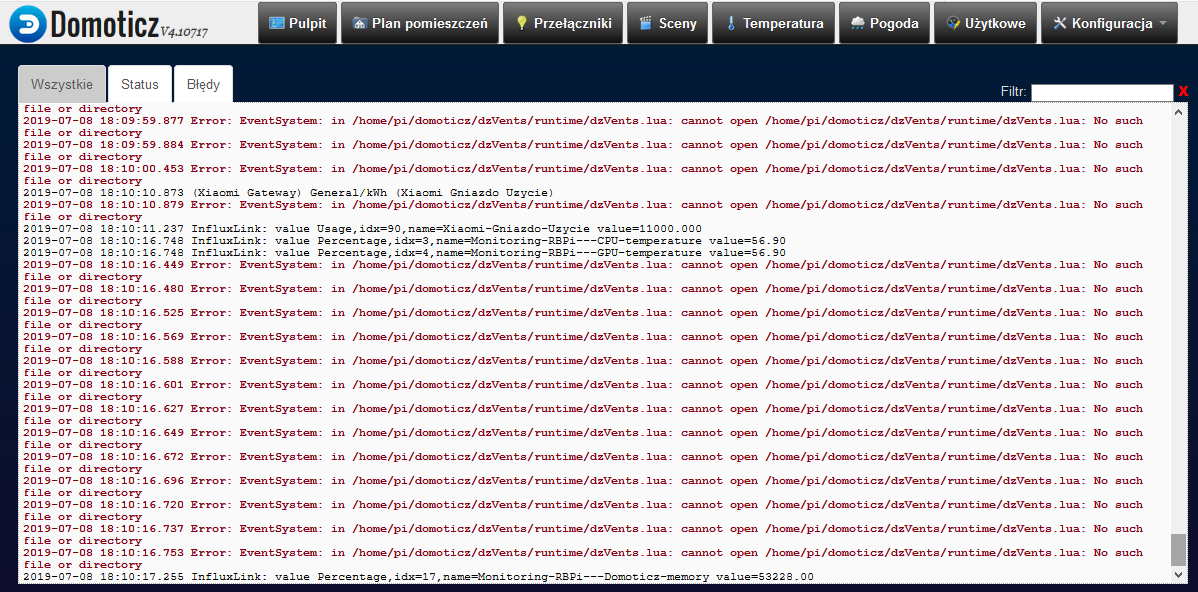Click the 18:10:16.627 error log line
Image resolution: width=1198 pixels, height=592 pixels.
583,415
